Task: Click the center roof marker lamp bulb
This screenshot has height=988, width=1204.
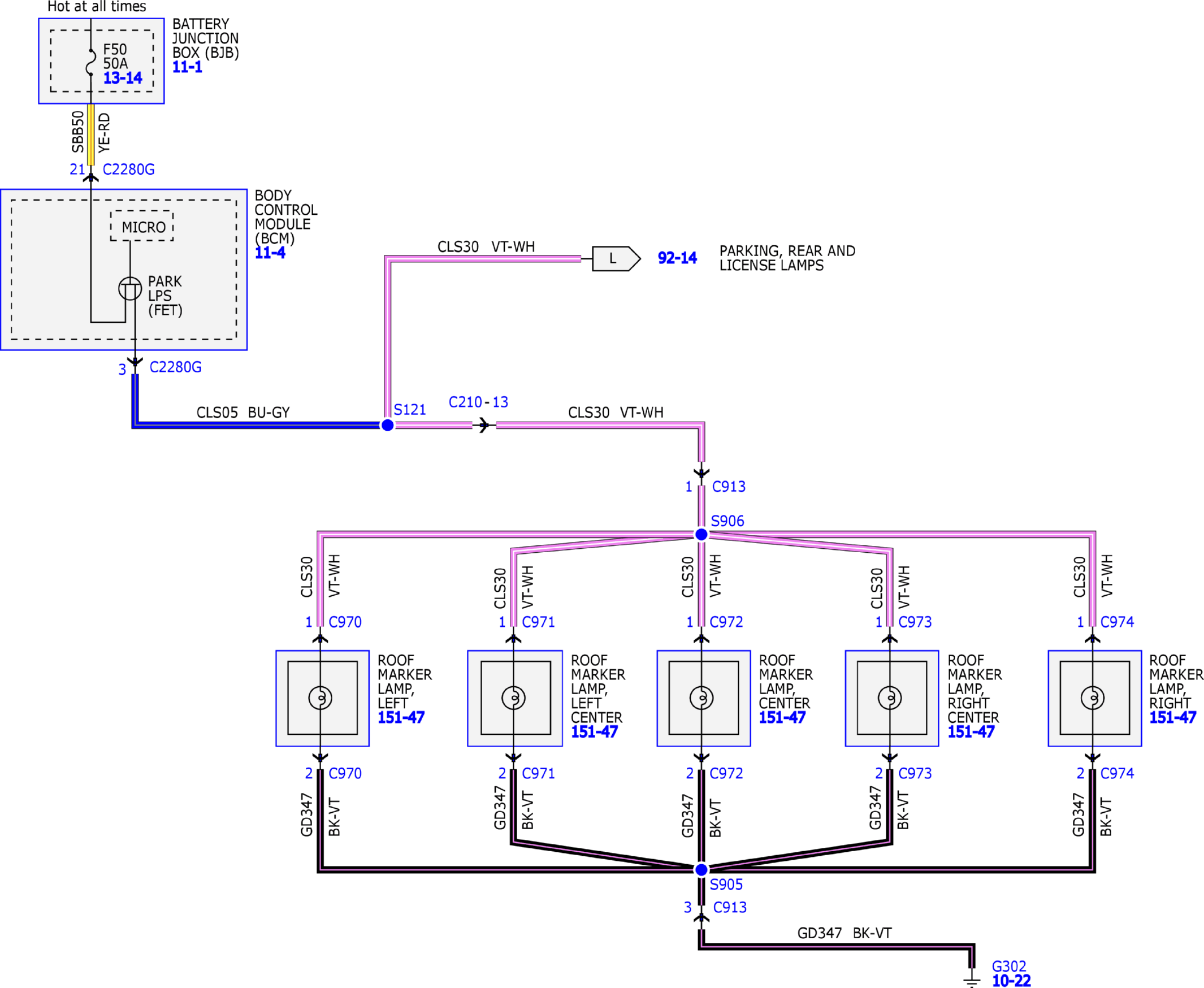Action: tap(701, 697)
